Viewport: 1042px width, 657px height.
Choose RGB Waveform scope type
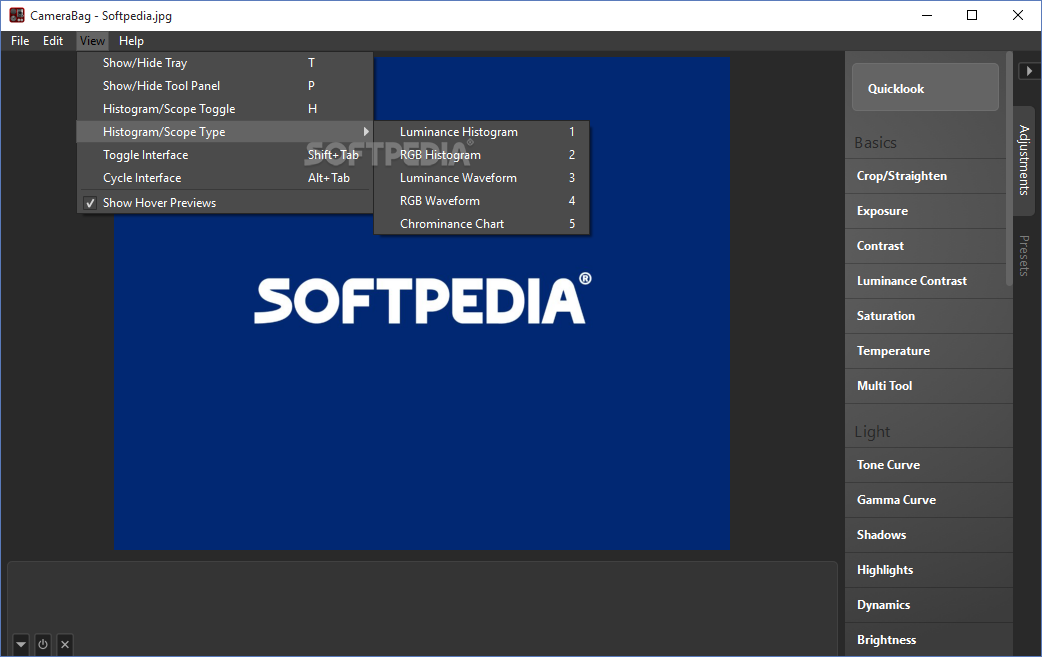point(482,201)
